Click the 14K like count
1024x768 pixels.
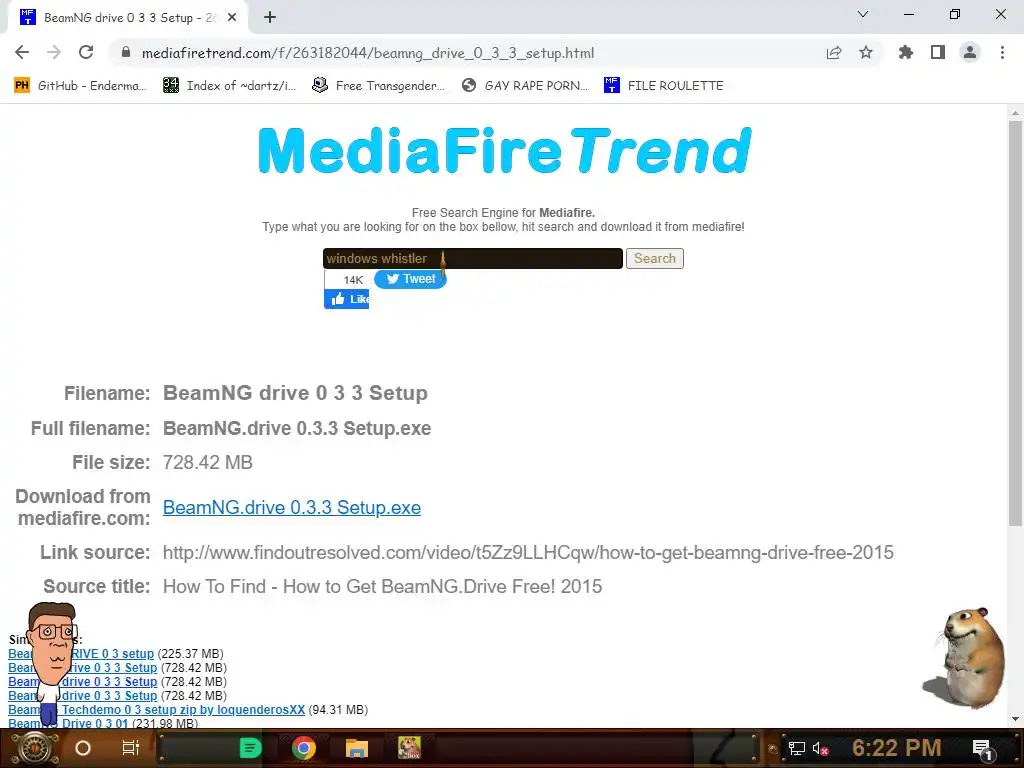(x=353, y=280)
